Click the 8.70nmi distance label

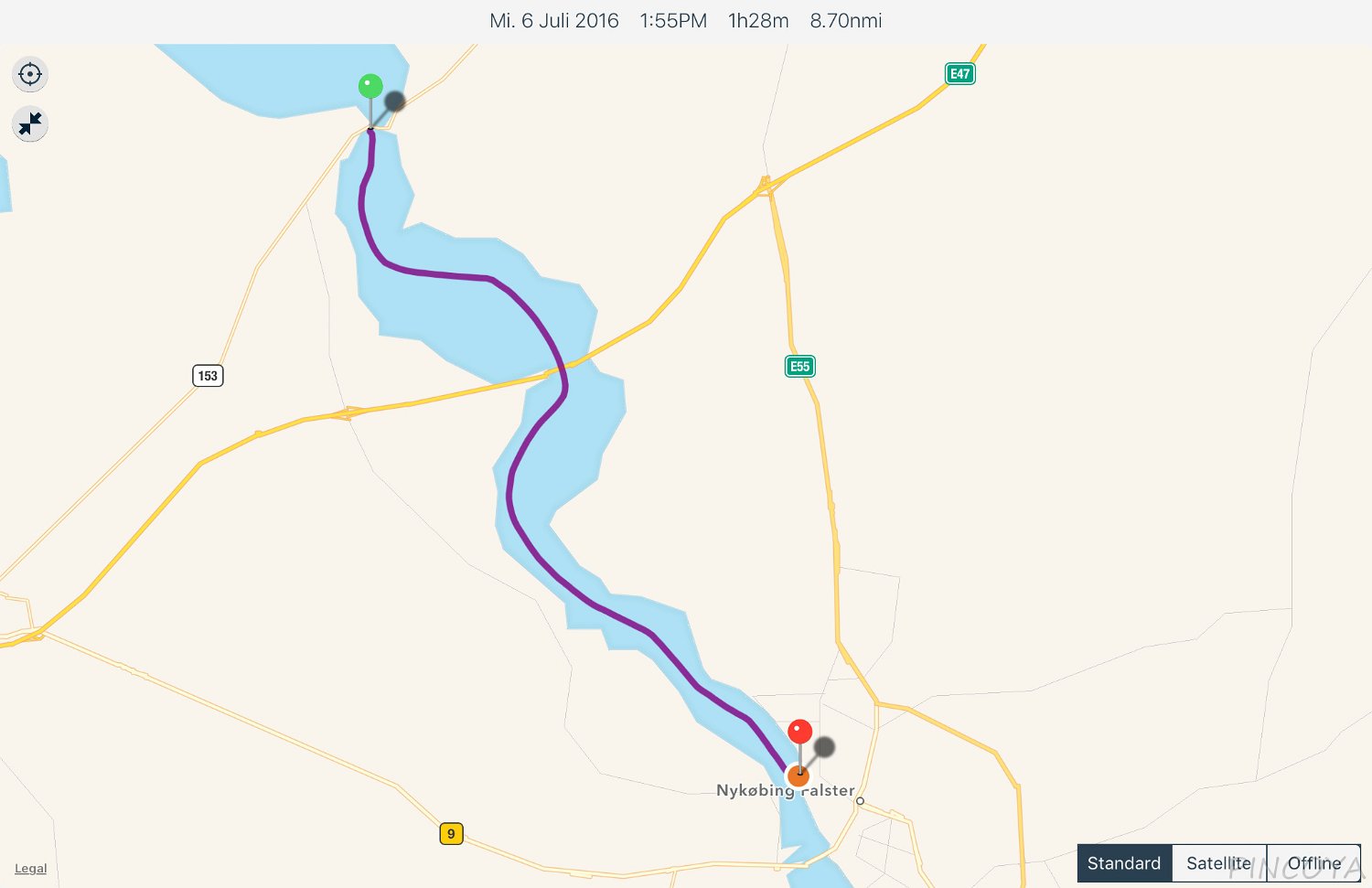[x=846, y=21]
